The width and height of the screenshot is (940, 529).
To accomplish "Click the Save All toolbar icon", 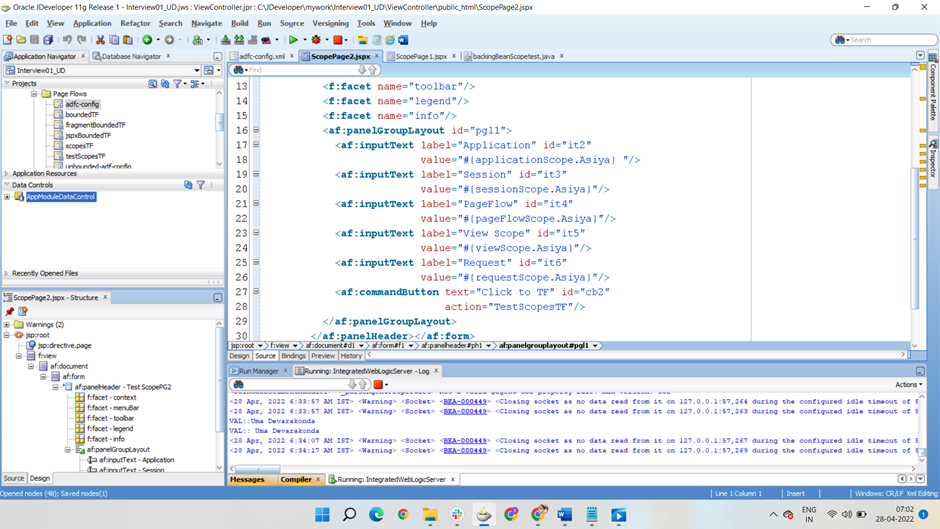I will (48, 40).
